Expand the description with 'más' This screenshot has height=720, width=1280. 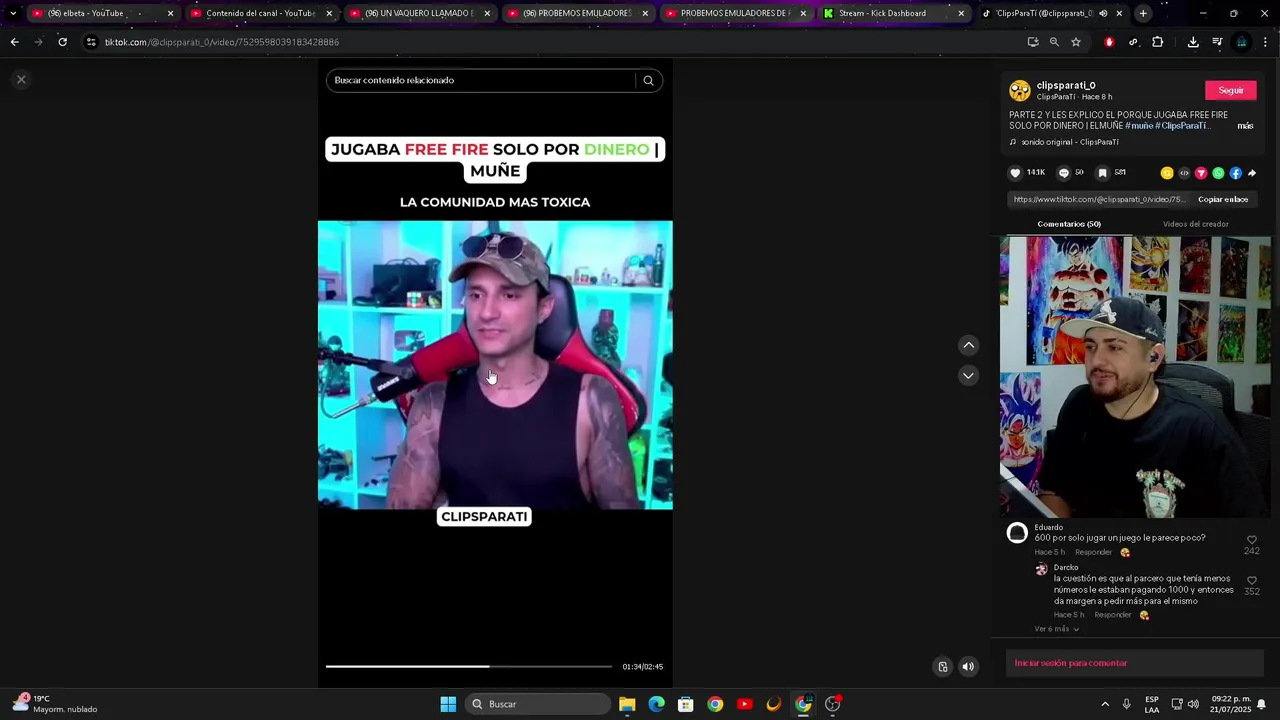1245,126
